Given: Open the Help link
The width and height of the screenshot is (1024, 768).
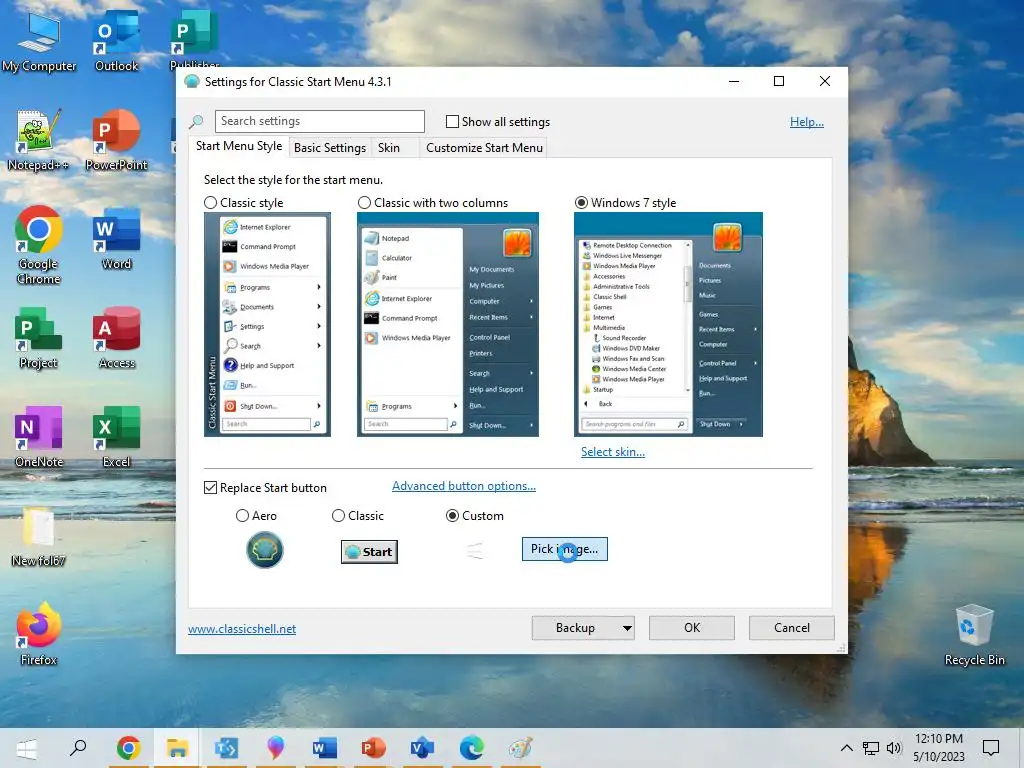Looking at the screenshot, I should [x=807, y=122].
